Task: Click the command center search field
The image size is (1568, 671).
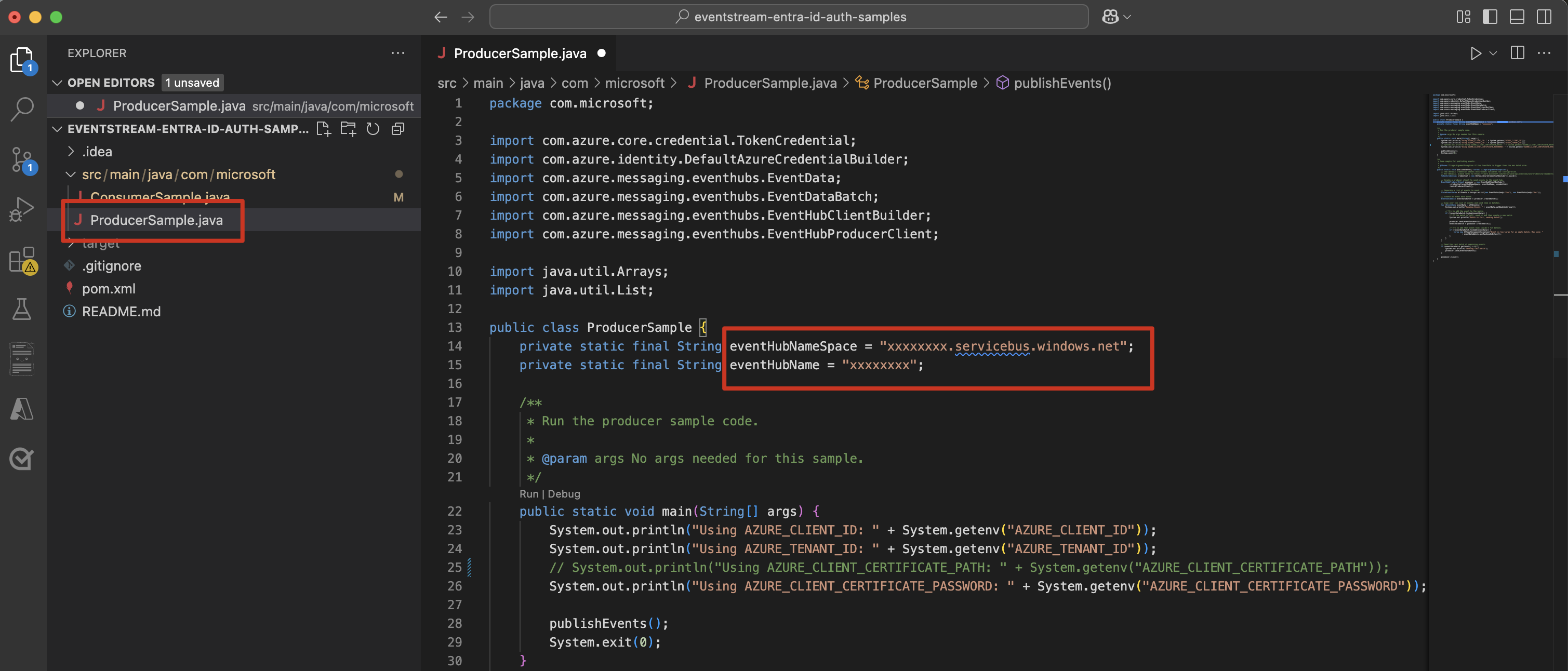Action: coord(789,17)
